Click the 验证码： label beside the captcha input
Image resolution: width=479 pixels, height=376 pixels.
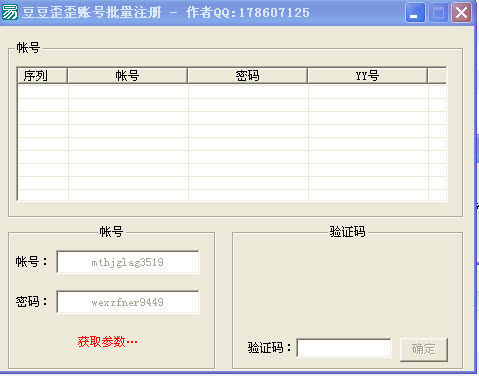[x=269, y=348]
